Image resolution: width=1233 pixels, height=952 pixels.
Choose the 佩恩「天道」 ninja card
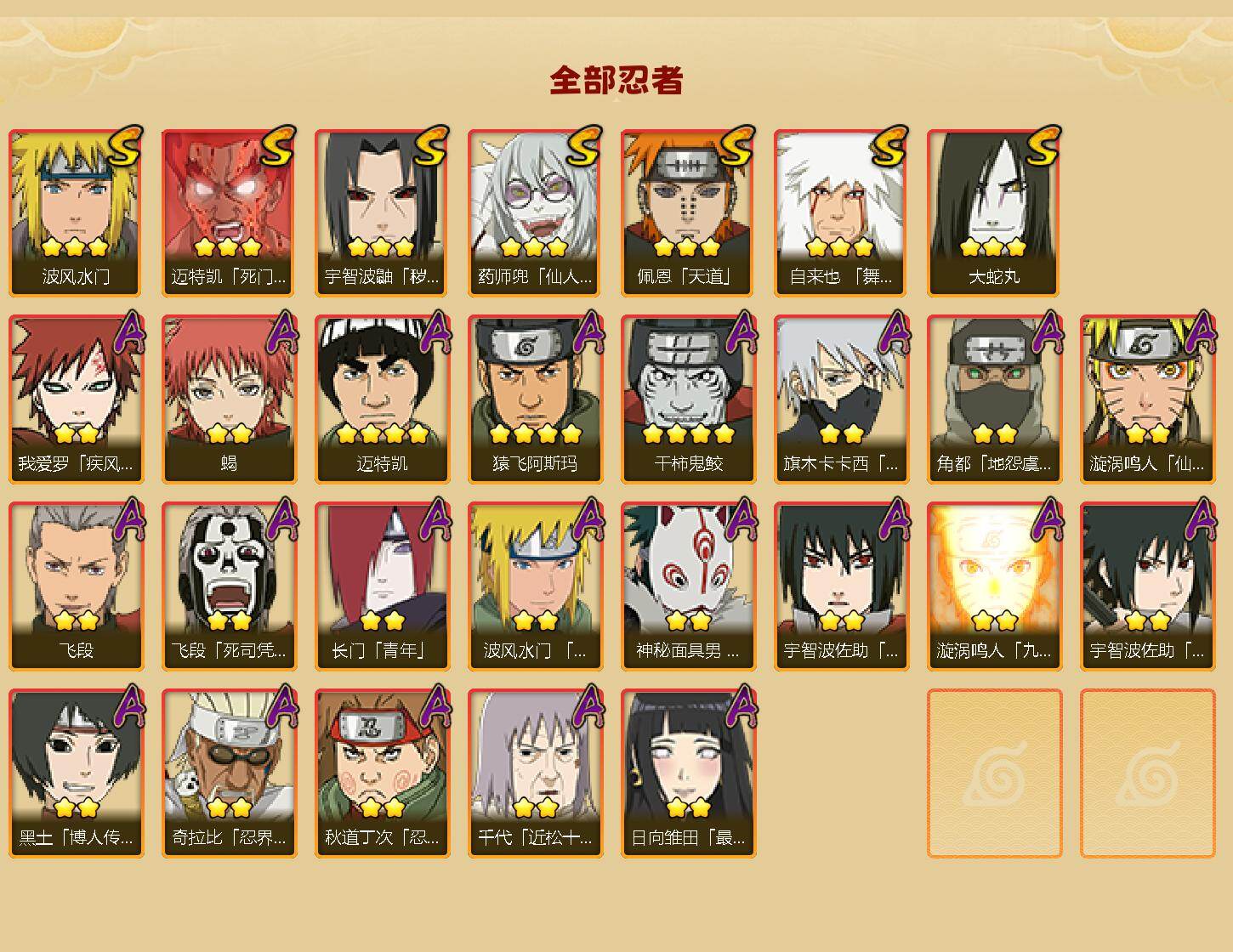pos(688,212)
